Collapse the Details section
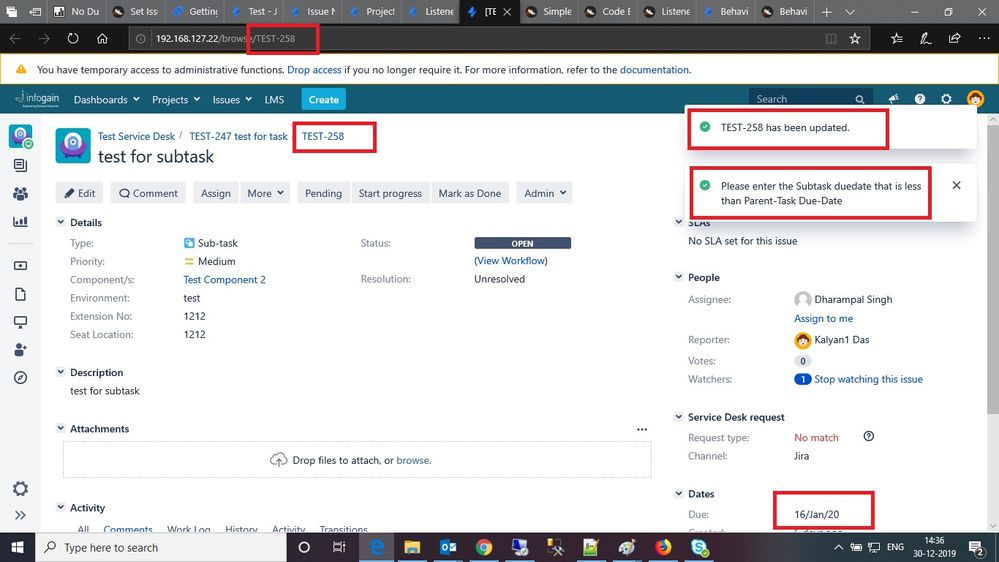This screenshot has width=999, height=562. [x=61, y=222]
